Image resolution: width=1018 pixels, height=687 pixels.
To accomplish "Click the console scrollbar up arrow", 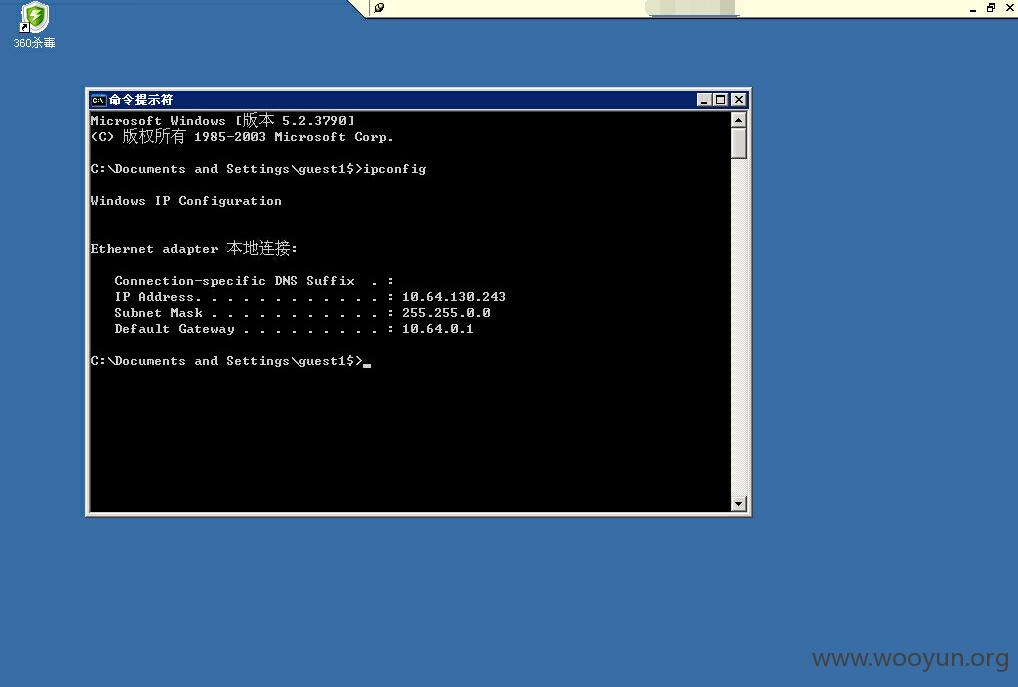I will coord(739,120).
